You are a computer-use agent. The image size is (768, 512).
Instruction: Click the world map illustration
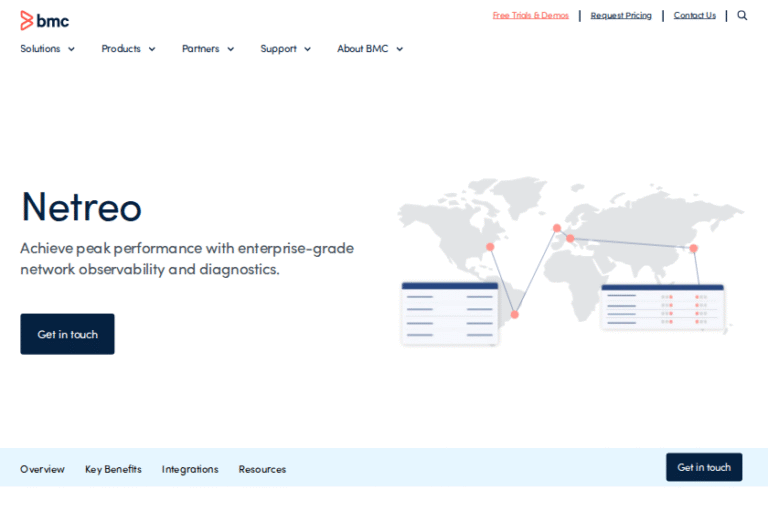pyautogui.click(x=571, y=261)
